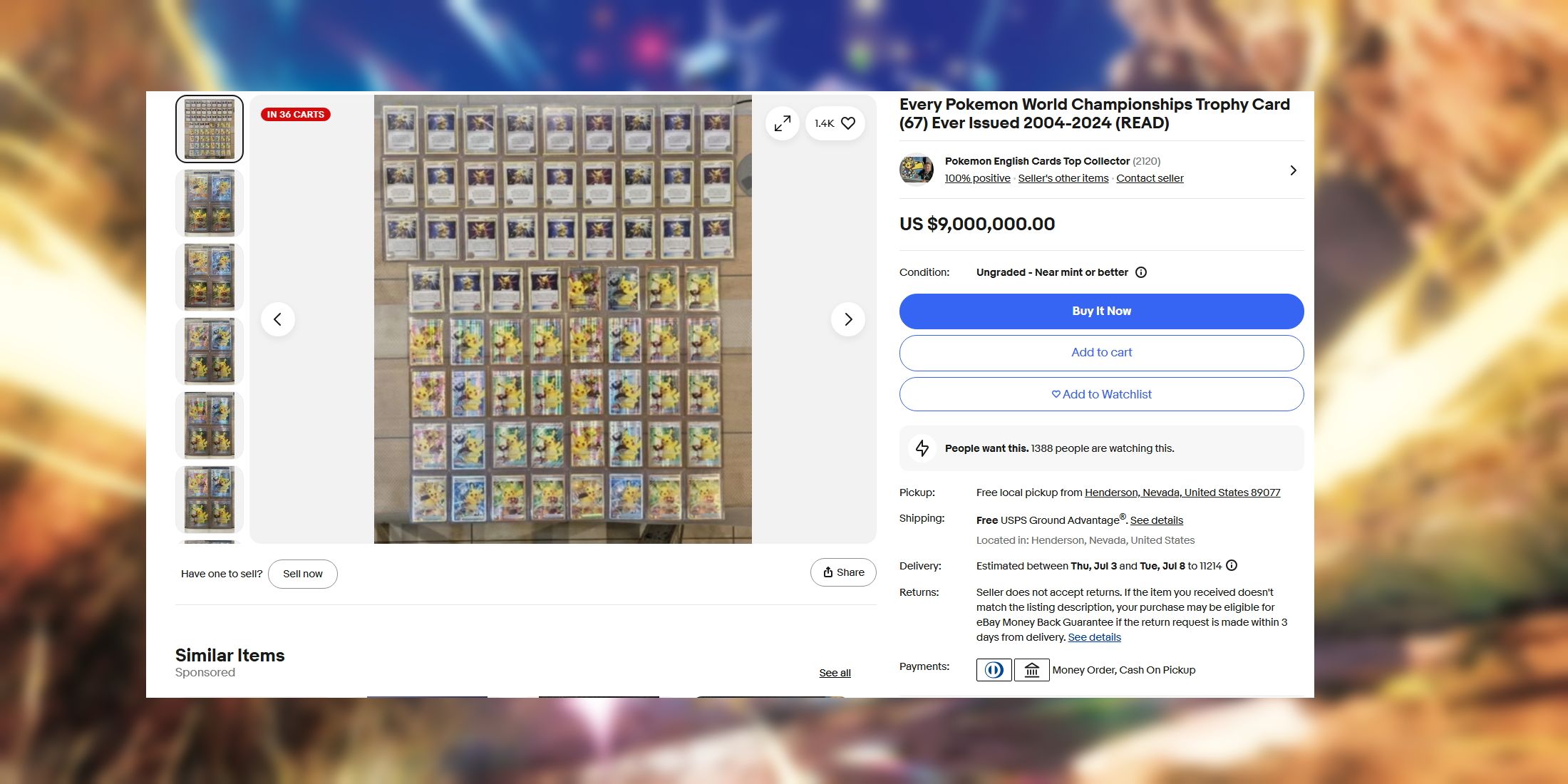1568x784 pixels.
Task: Click the Buy It Now button
Action: click(x=1102, y=311)
